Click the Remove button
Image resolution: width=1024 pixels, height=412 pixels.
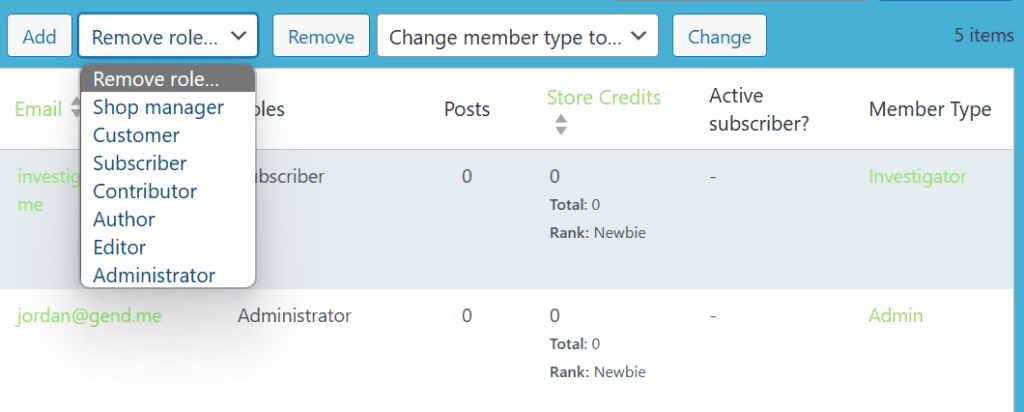[321, 36]
